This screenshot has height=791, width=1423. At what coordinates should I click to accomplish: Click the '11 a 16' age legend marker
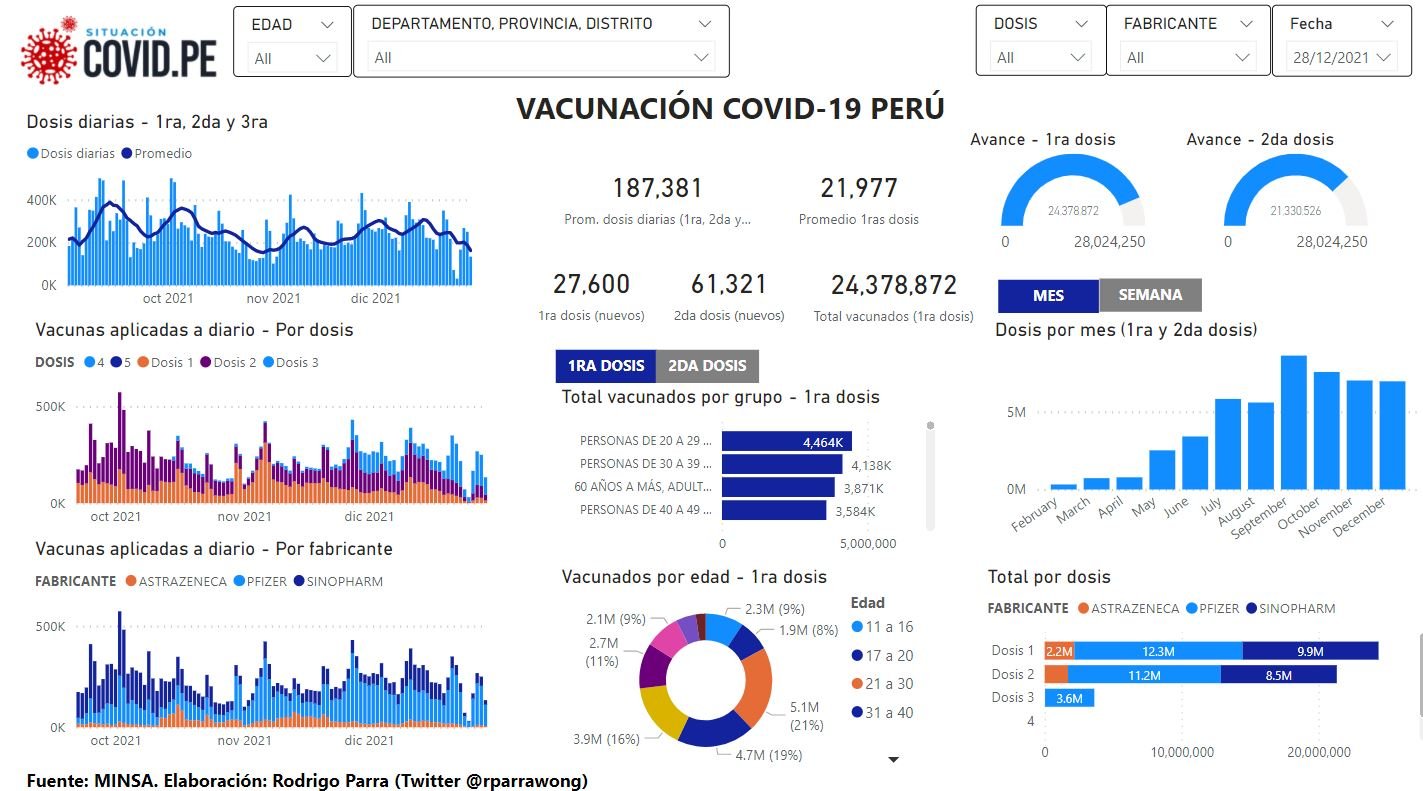(x=857, y=627)
